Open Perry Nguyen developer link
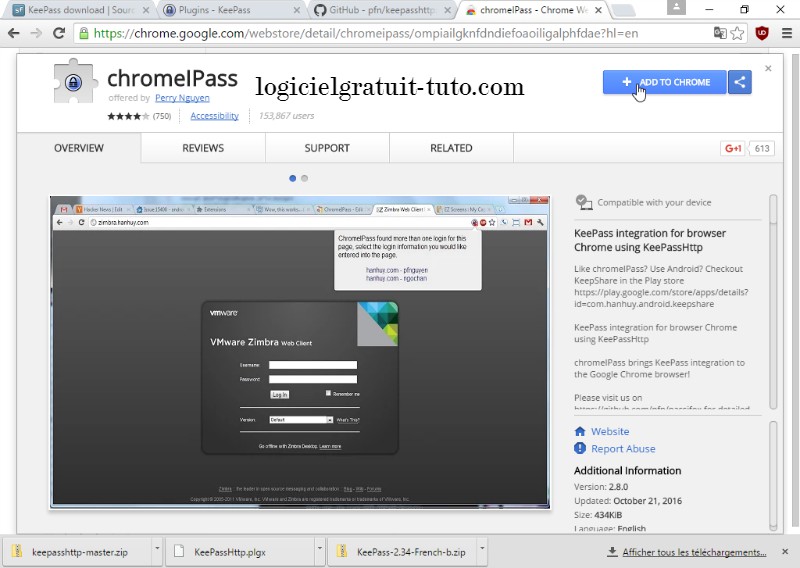800x568 pixels. (182, 97)
